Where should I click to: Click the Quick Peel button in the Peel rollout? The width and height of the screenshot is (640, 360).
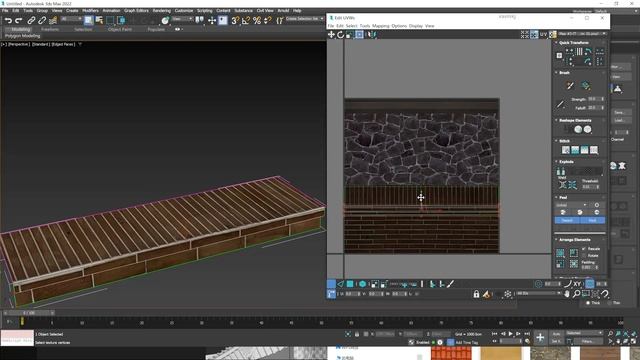point(563,212)
